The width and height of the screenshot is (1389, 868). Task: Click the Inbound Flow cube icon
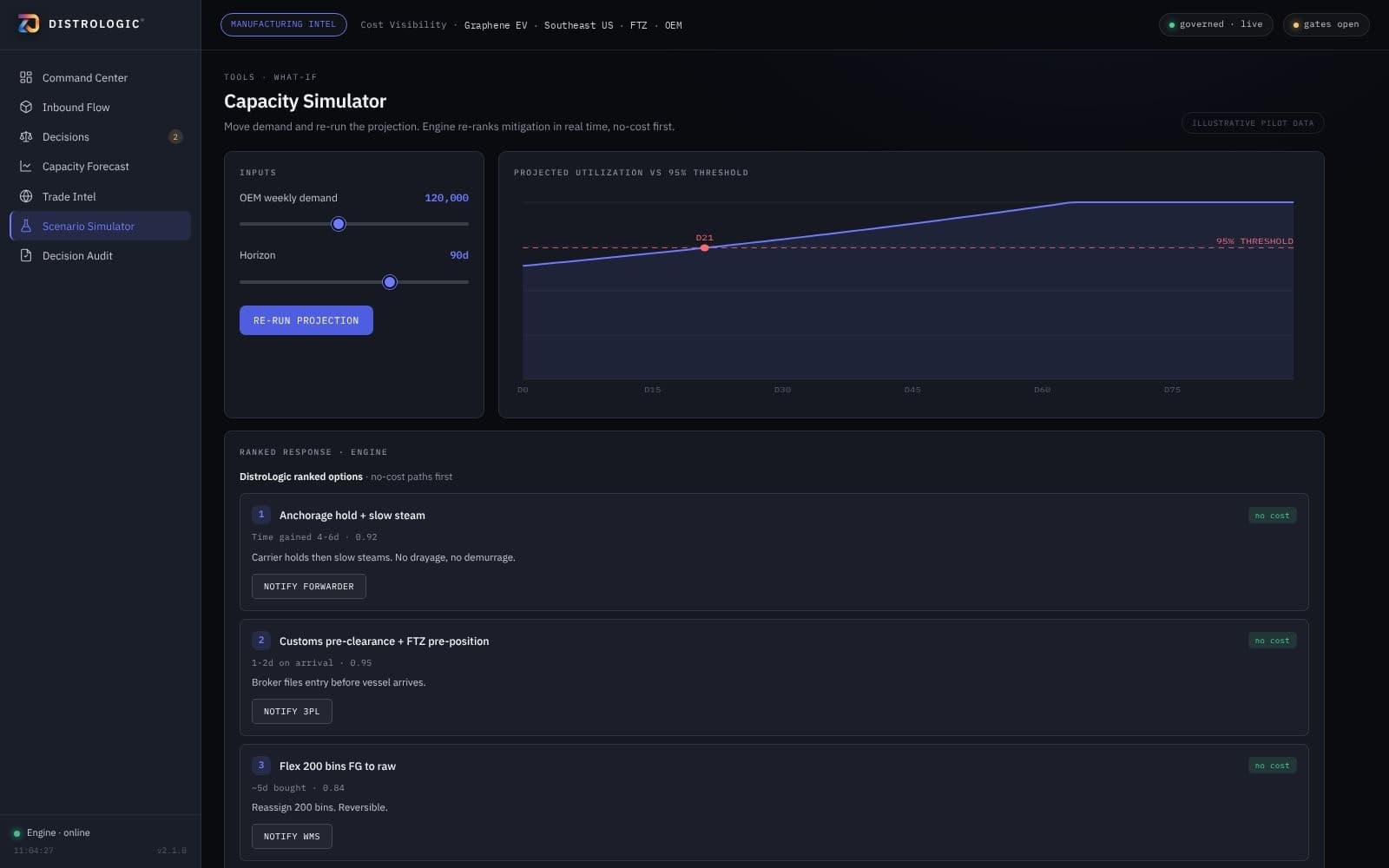point(26,107)
